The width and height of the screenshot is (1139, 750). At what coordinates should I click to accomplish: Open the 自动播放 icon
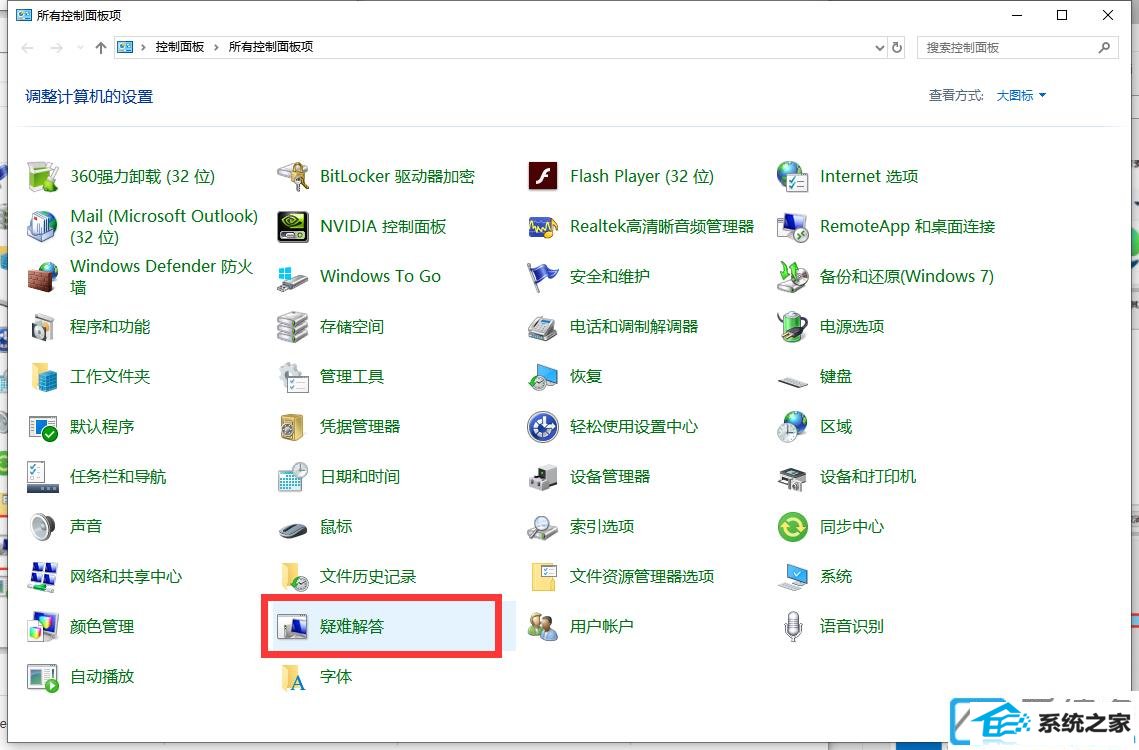point(44,677)
